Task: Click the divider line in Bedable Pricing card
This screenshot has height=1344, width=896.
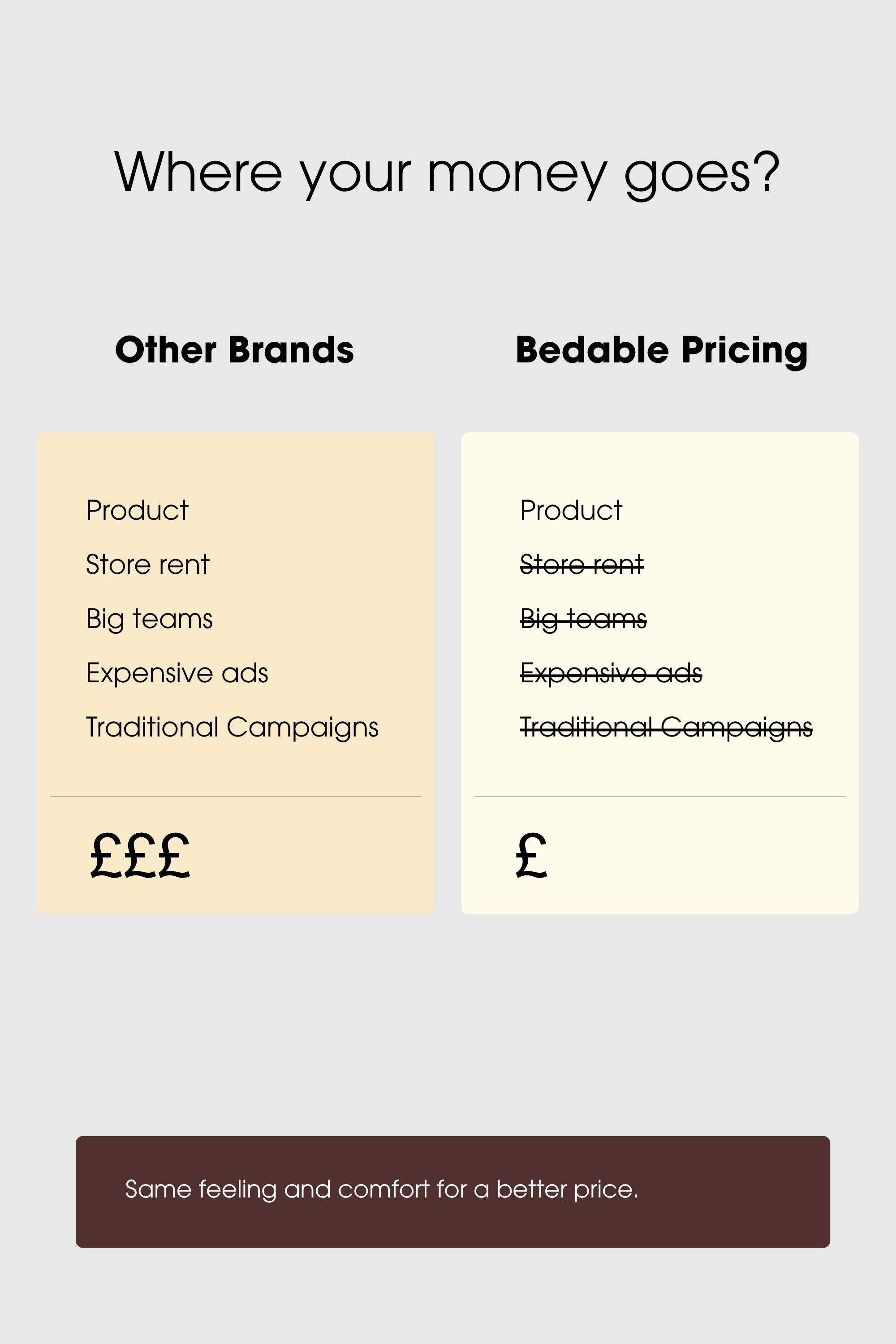Action: (x=660, y=797)
